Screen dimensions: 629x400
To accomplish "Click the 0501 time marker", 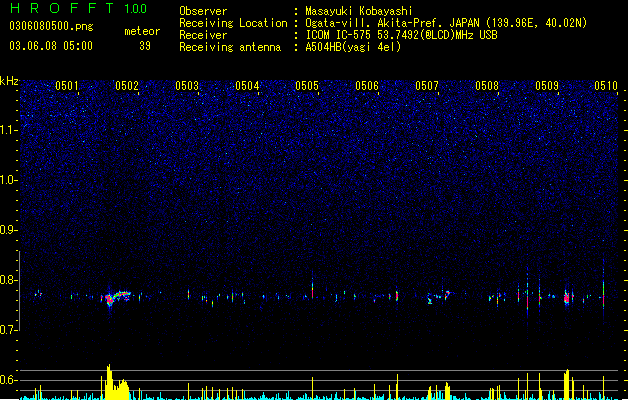I will point(67,86).
